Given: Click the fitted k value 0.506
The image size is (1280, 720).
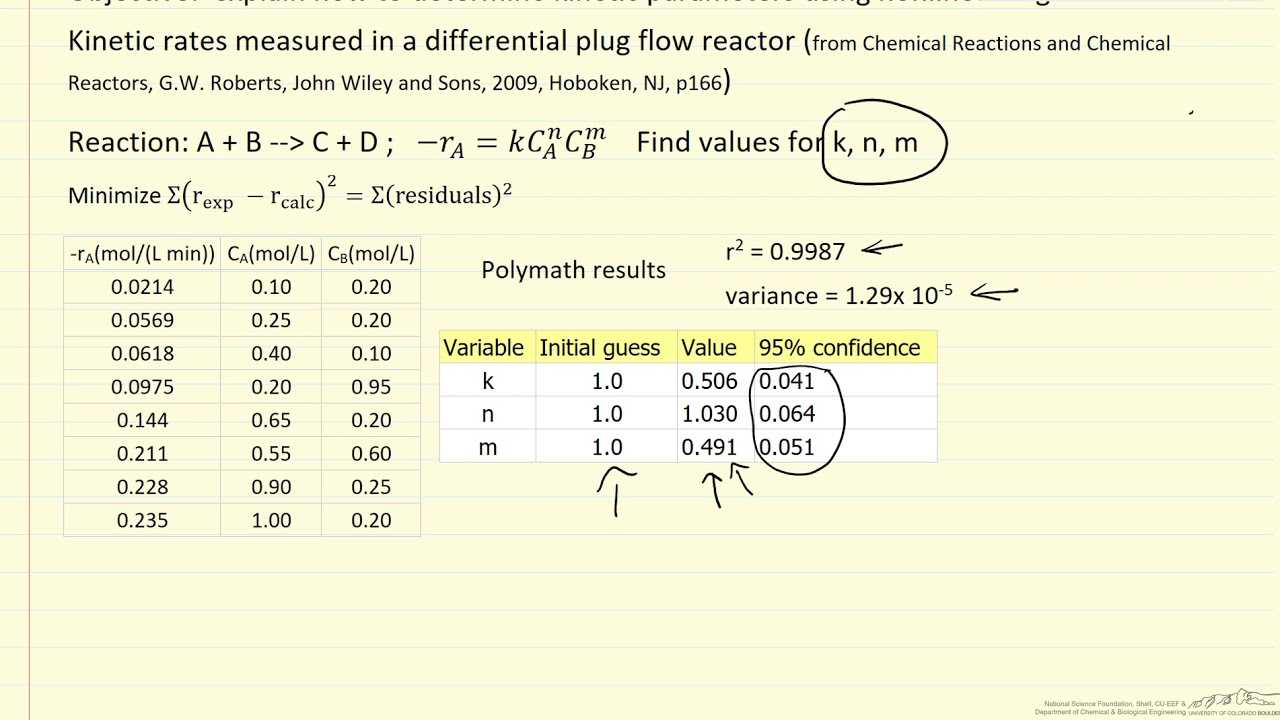Looking at the screenshot, I should [x=709, y=381].
